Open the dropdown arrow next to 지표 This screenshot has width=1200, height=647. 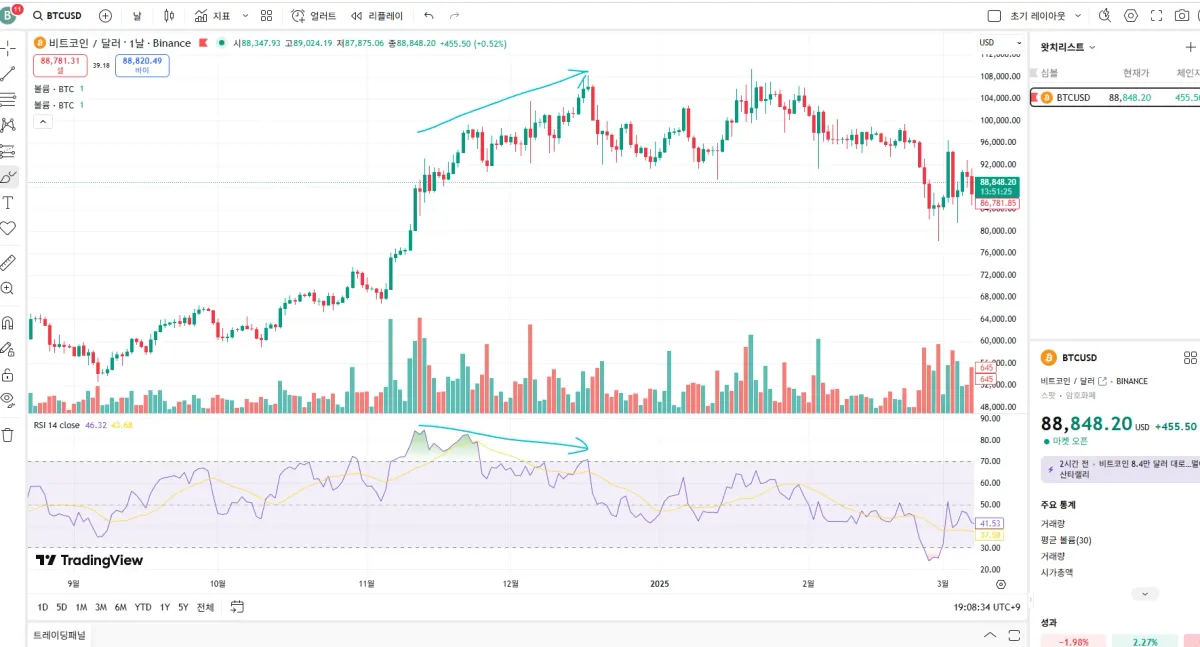coord(246,15)
